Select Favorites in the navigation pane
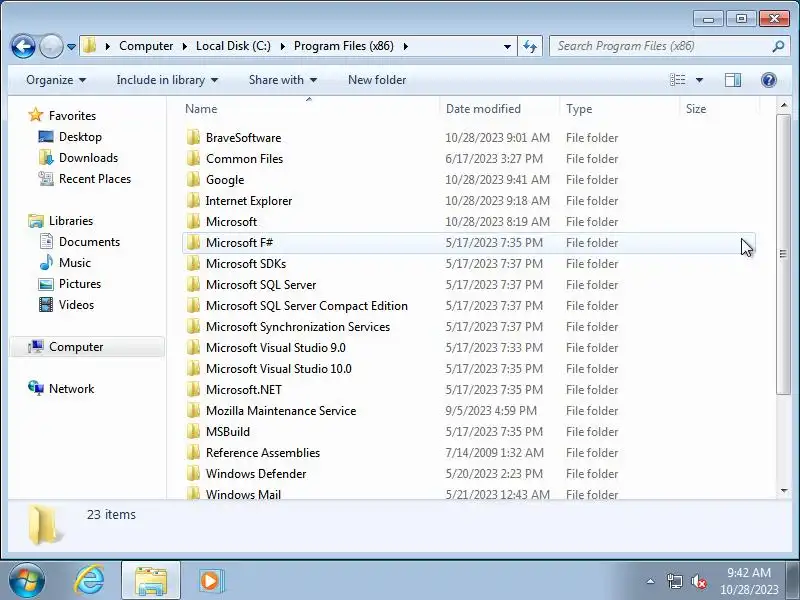800x600 pixels. 62,116
